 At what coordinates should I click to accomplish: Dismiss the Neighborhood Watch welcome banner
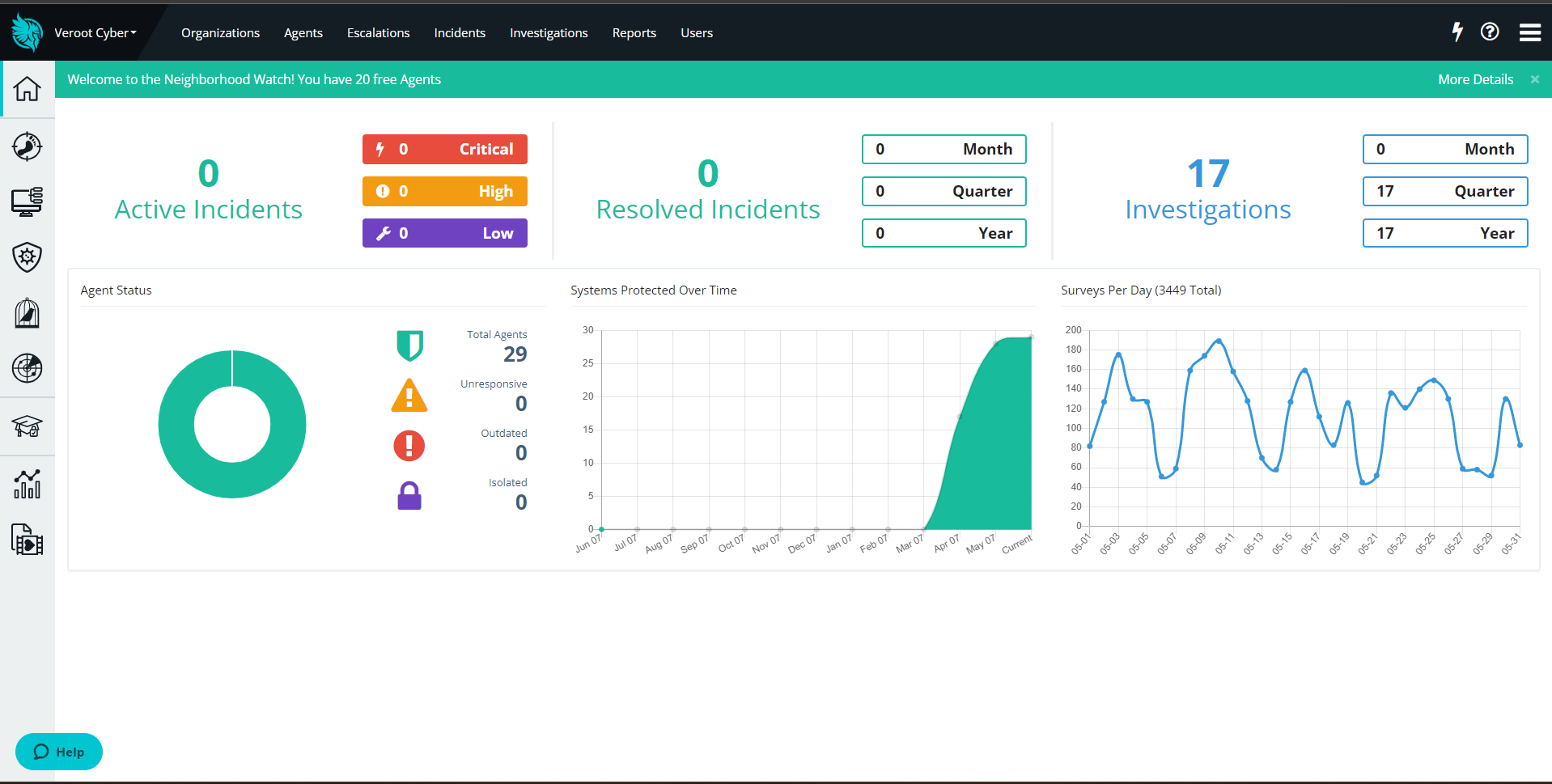point(1534,79)
